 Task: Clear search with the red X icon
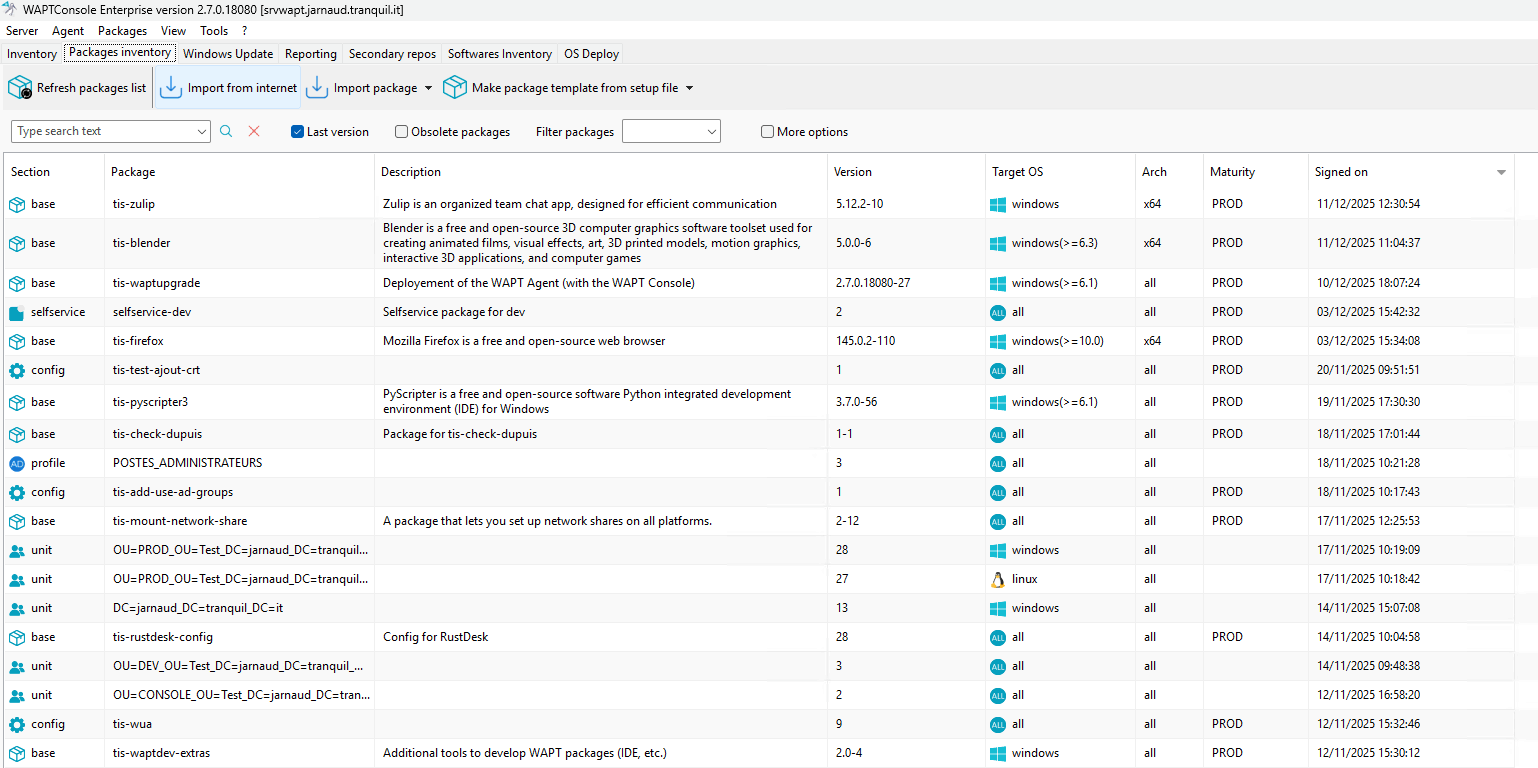pos(254,131)
